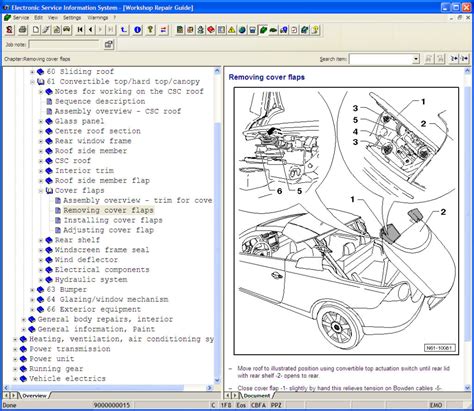Viewport: 474px width, 411px height.
Task: Open the Warnings menu
Action: coord(97,17)
